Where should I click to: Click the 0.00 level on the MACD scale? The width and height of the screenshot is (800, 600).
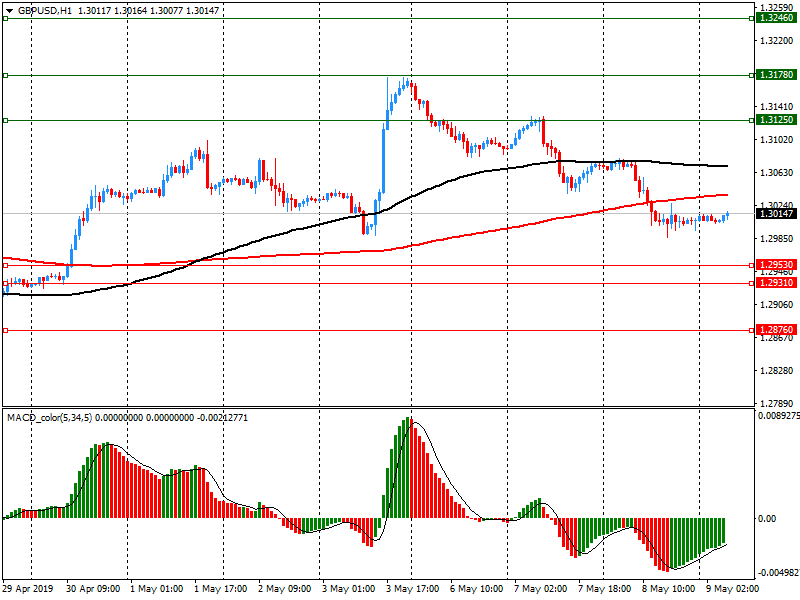(x=767, y=519)
